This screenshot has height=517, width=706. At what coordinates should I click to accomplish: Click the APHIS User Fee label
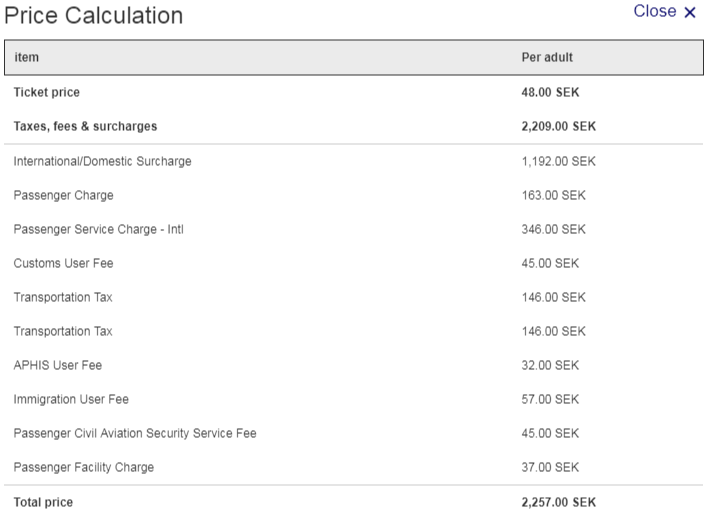57,365
